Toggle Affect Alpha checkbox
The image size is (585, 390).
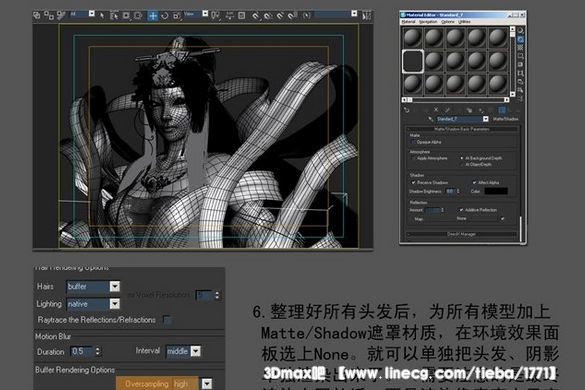click(474, 182)
